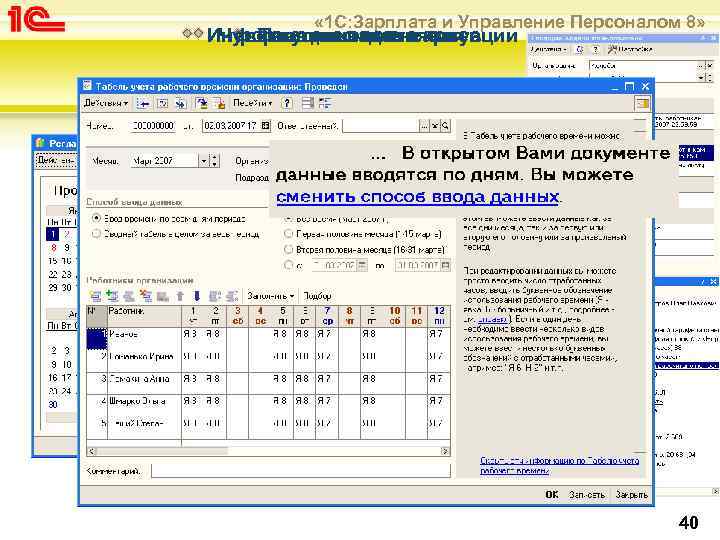Select radio 'Сводный табель в целом за весь период'
This screenshot has height=540, width=720.
click(96, 234)
